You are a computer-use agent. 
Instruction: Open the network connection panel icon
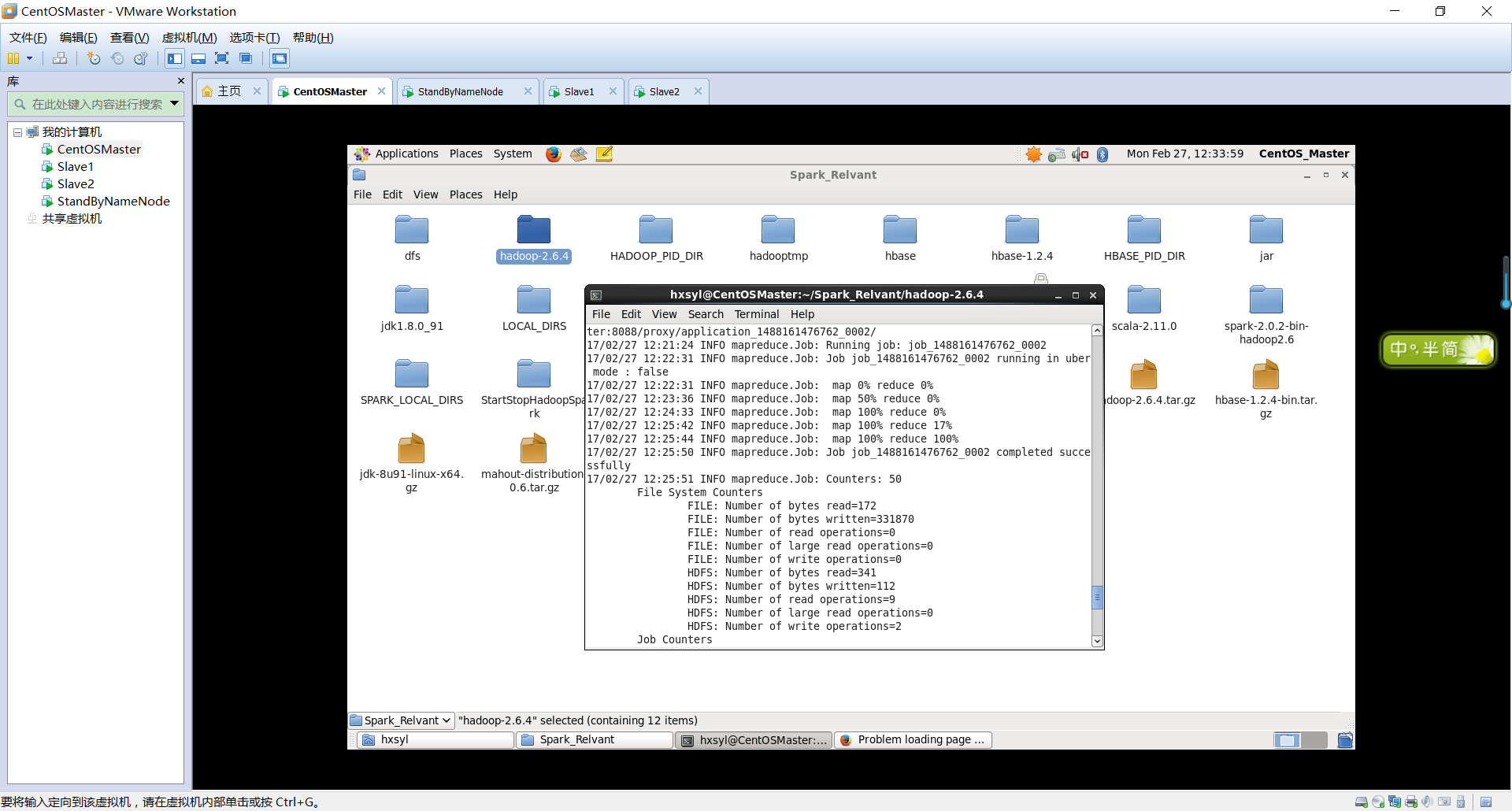point(1057,154)
